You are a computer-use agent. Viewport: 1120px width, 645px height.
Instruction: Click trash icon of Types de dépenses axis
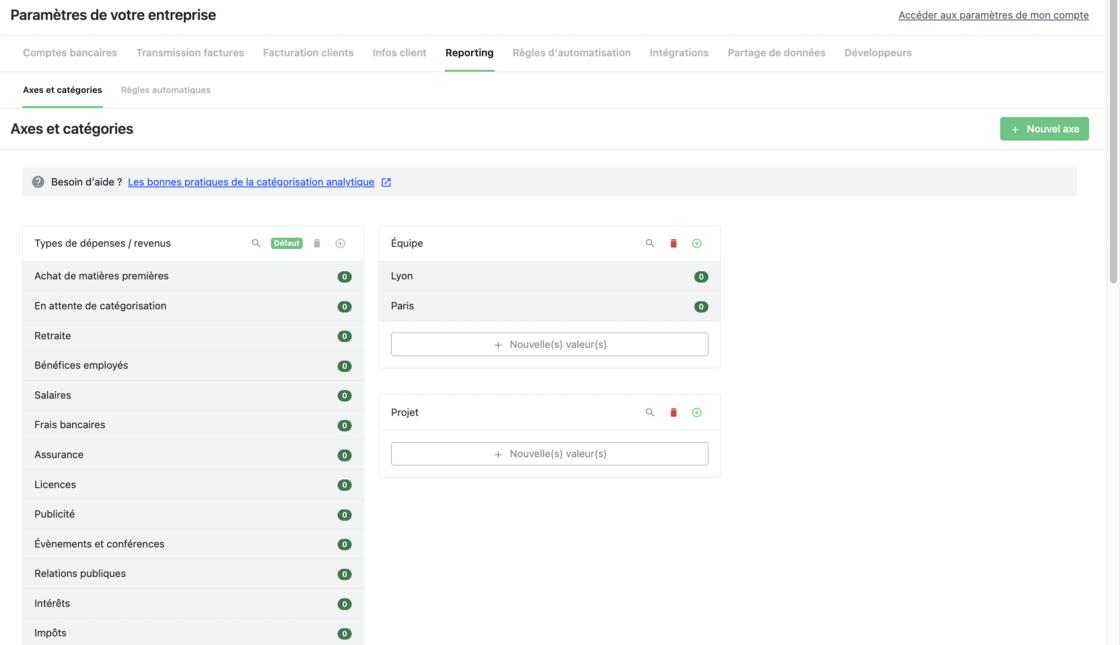[x=317, y=244]
